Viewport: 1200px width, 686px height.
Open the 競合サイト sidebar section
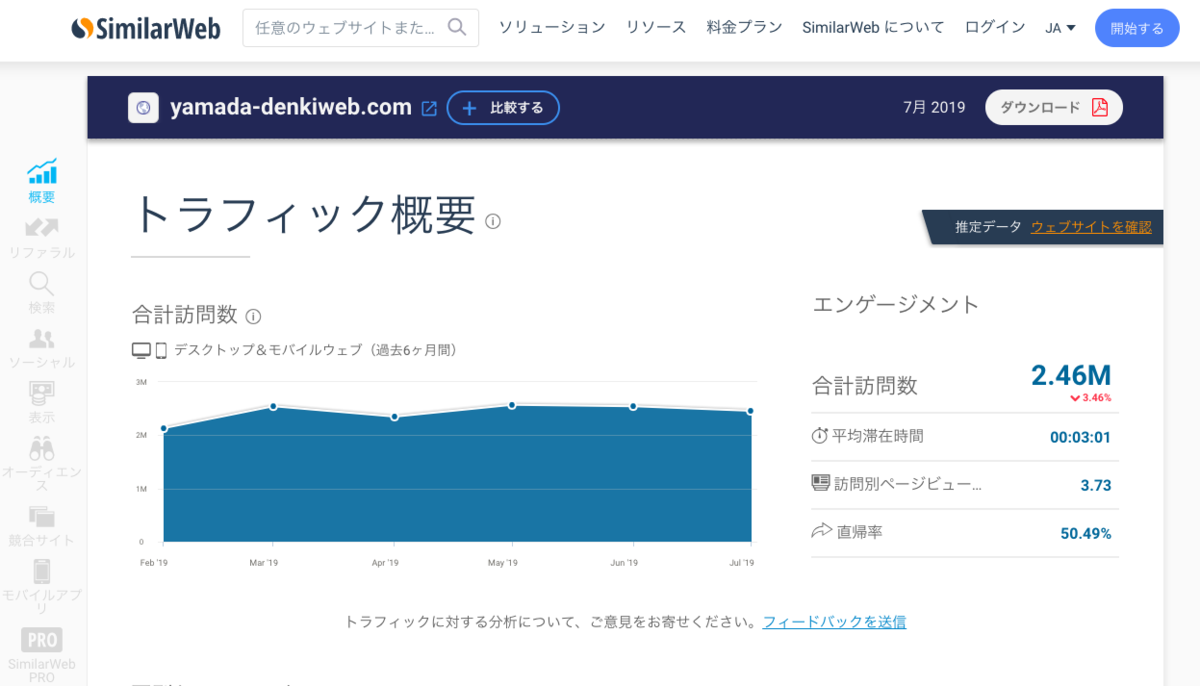[42, 527]
